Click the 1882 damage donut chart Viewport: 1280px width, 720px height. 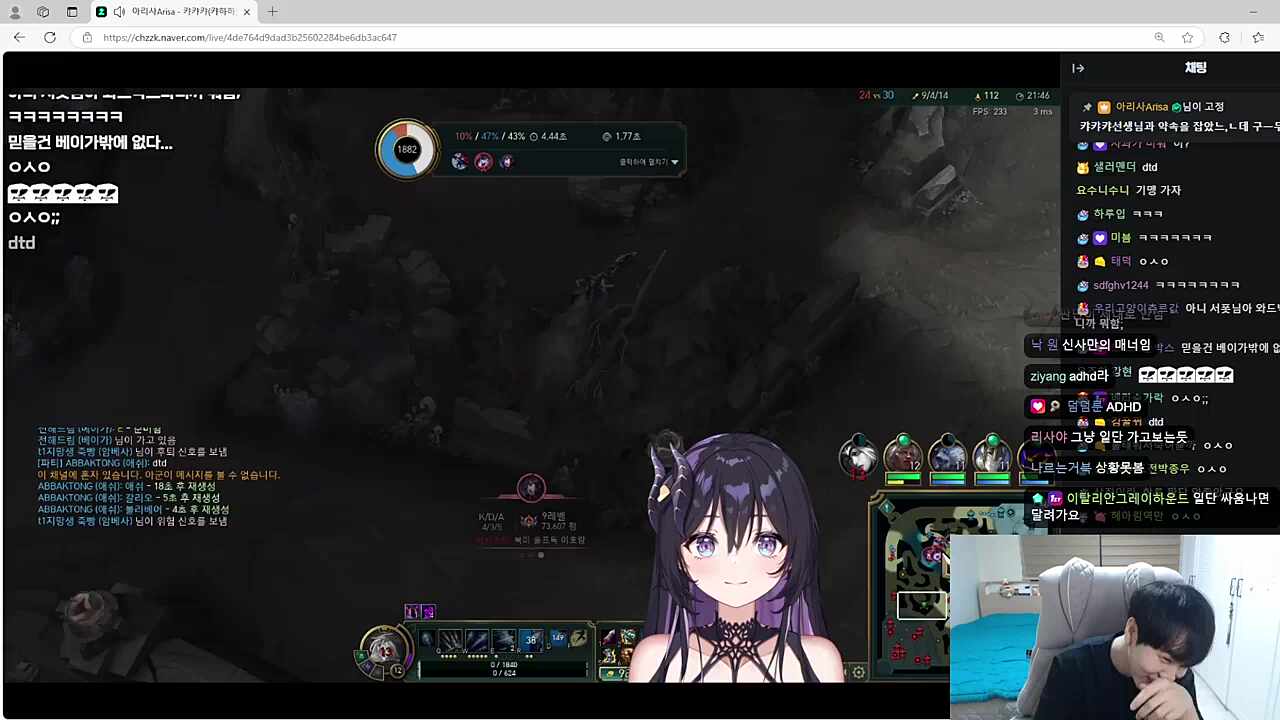pyautogui.click(x=406, y=149)
